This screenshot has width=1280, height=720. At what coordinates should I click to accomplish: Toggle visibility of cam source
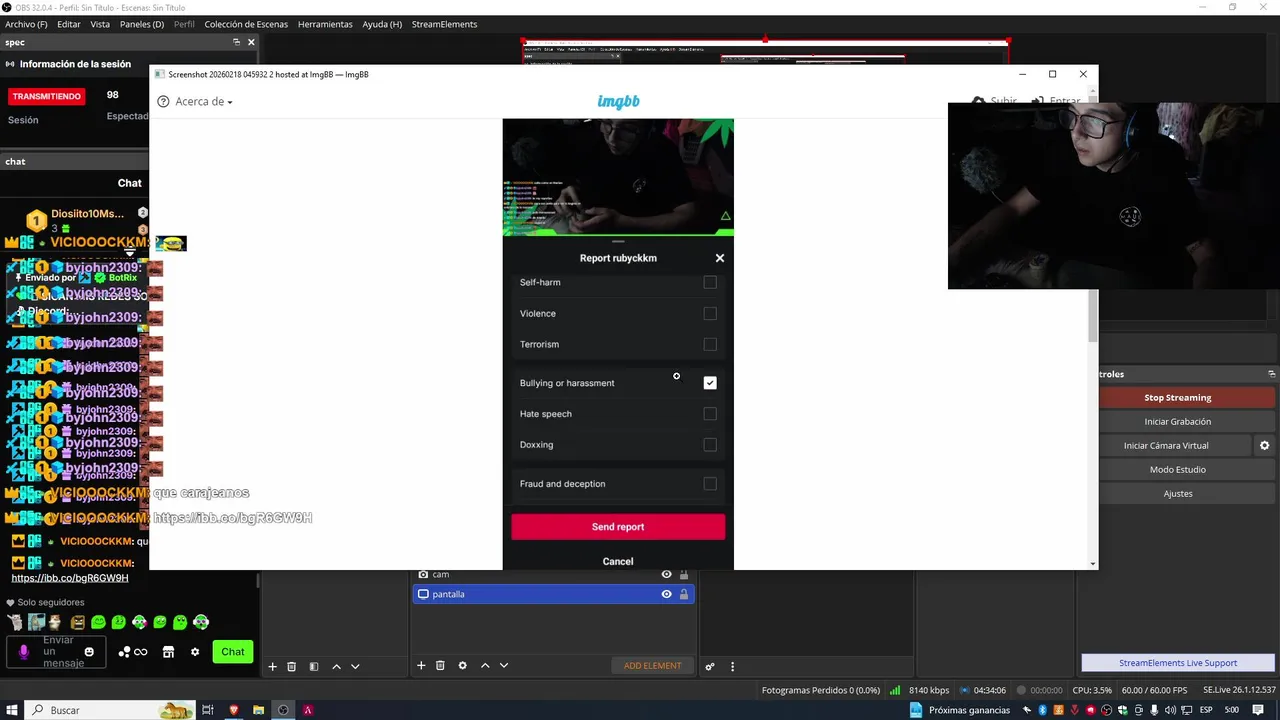click(666, 574)
